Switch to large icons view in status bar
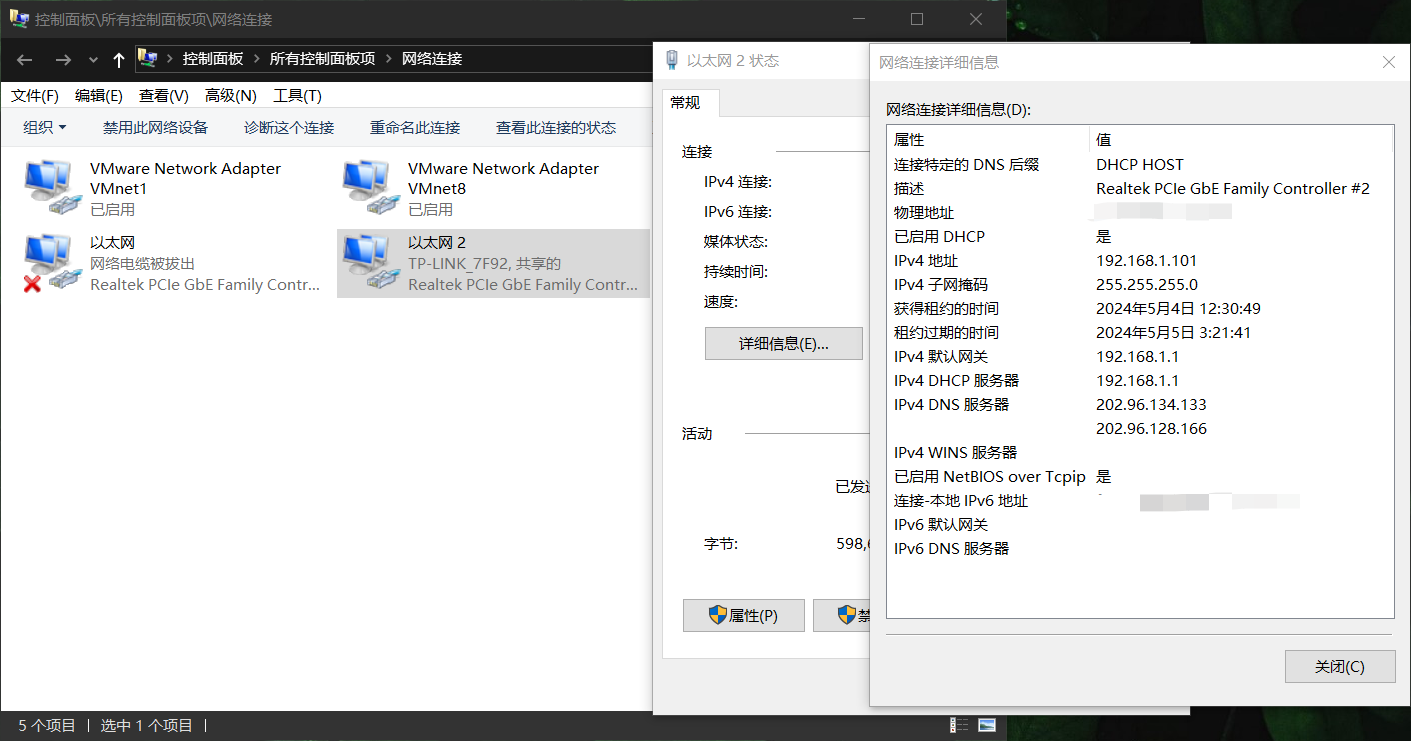 click(x=987, y=725)
